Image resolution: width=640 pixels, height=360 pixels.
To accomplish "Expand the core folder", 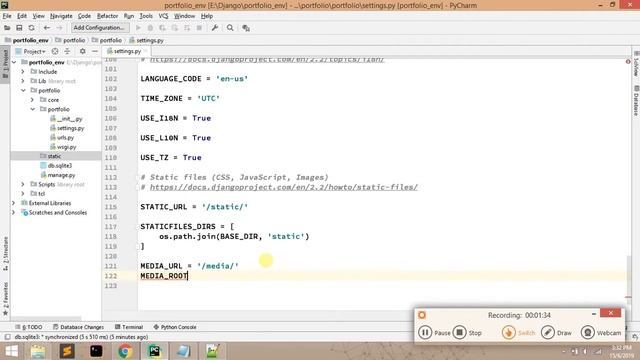I will click(x=32, y=100).
